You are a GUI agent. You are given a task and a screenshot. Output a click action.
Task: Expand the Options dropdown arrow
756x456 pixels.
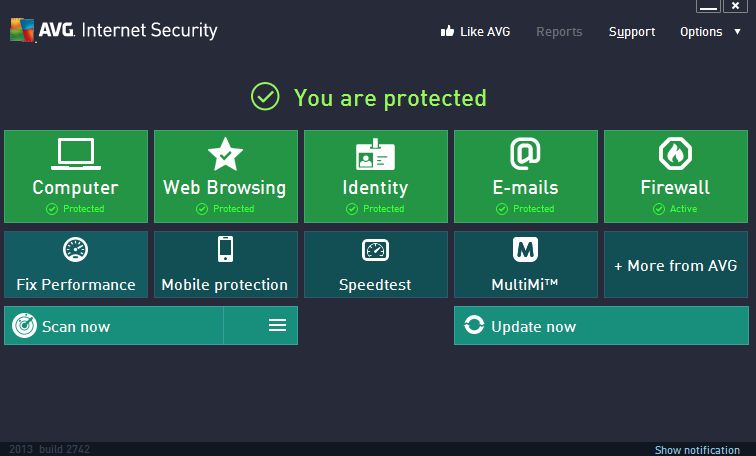(x=737, y=32)
